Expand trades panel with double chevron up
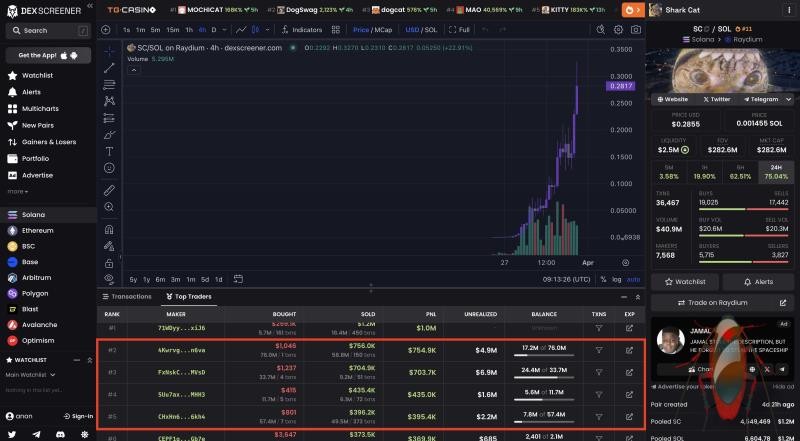 pos(638,297)
